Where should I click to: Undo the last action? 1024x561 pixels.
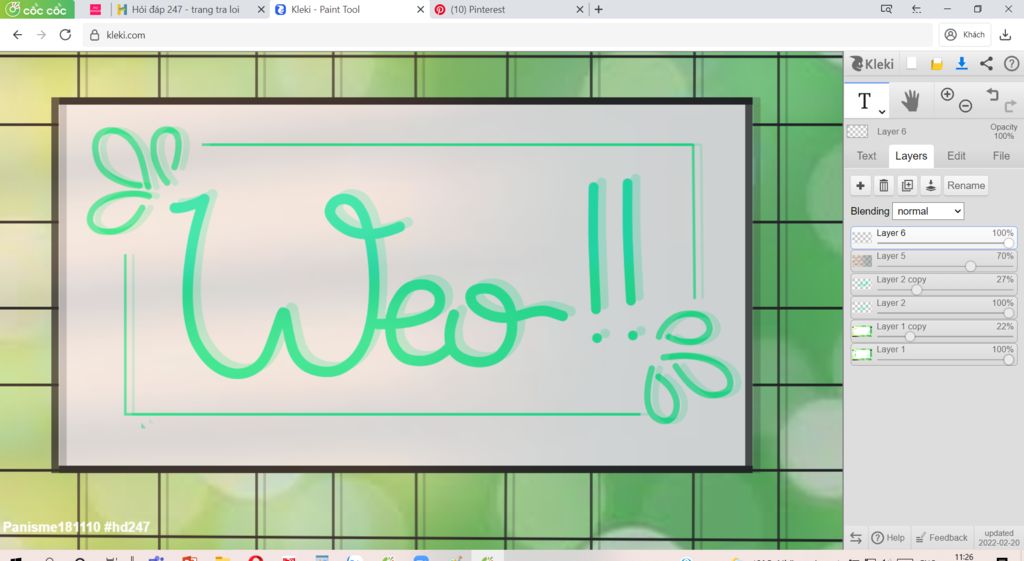tap(993, 95)
